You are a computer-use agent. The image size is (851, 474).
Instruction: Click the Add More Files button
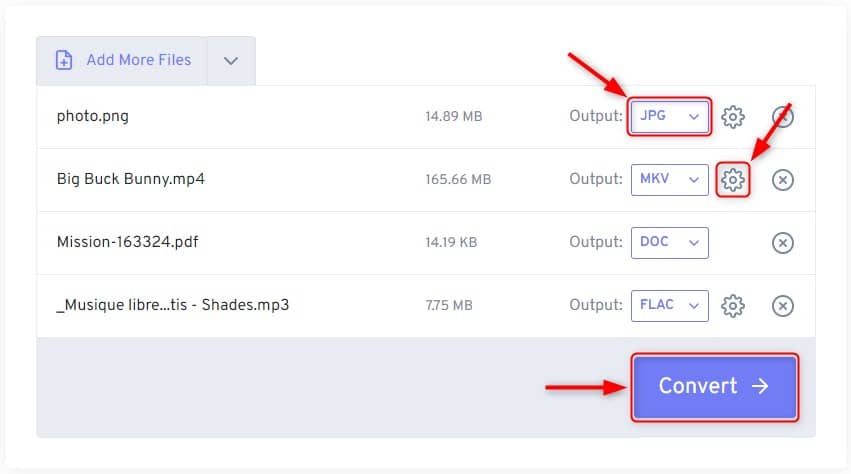click(x=122, y=61)
